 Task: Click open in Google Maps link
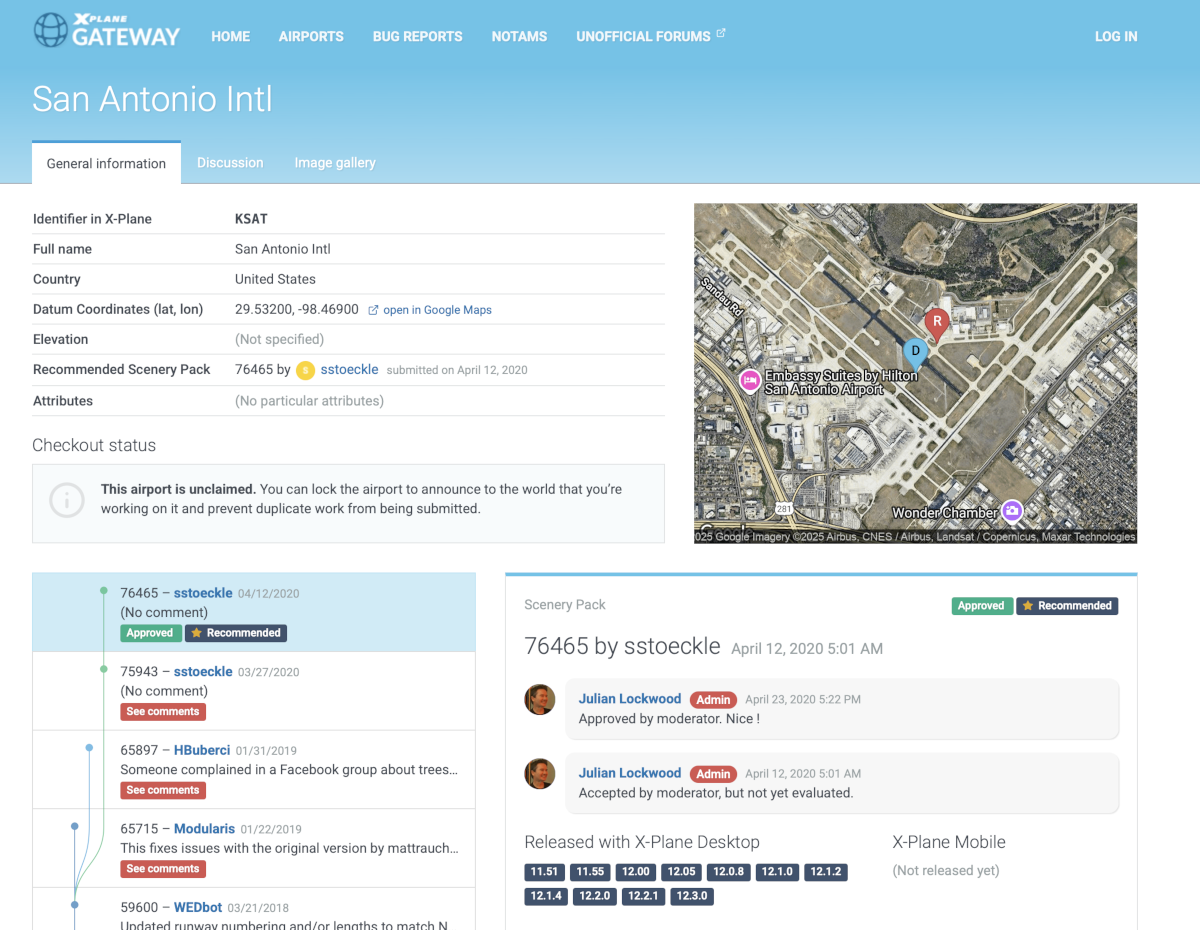437,310
